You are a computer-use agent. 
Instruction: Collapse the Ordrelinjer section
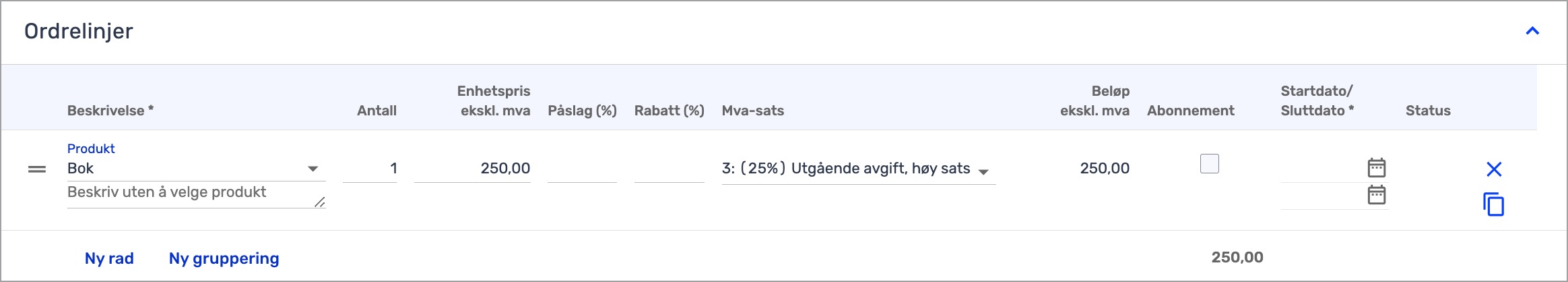pos(1532,31)
